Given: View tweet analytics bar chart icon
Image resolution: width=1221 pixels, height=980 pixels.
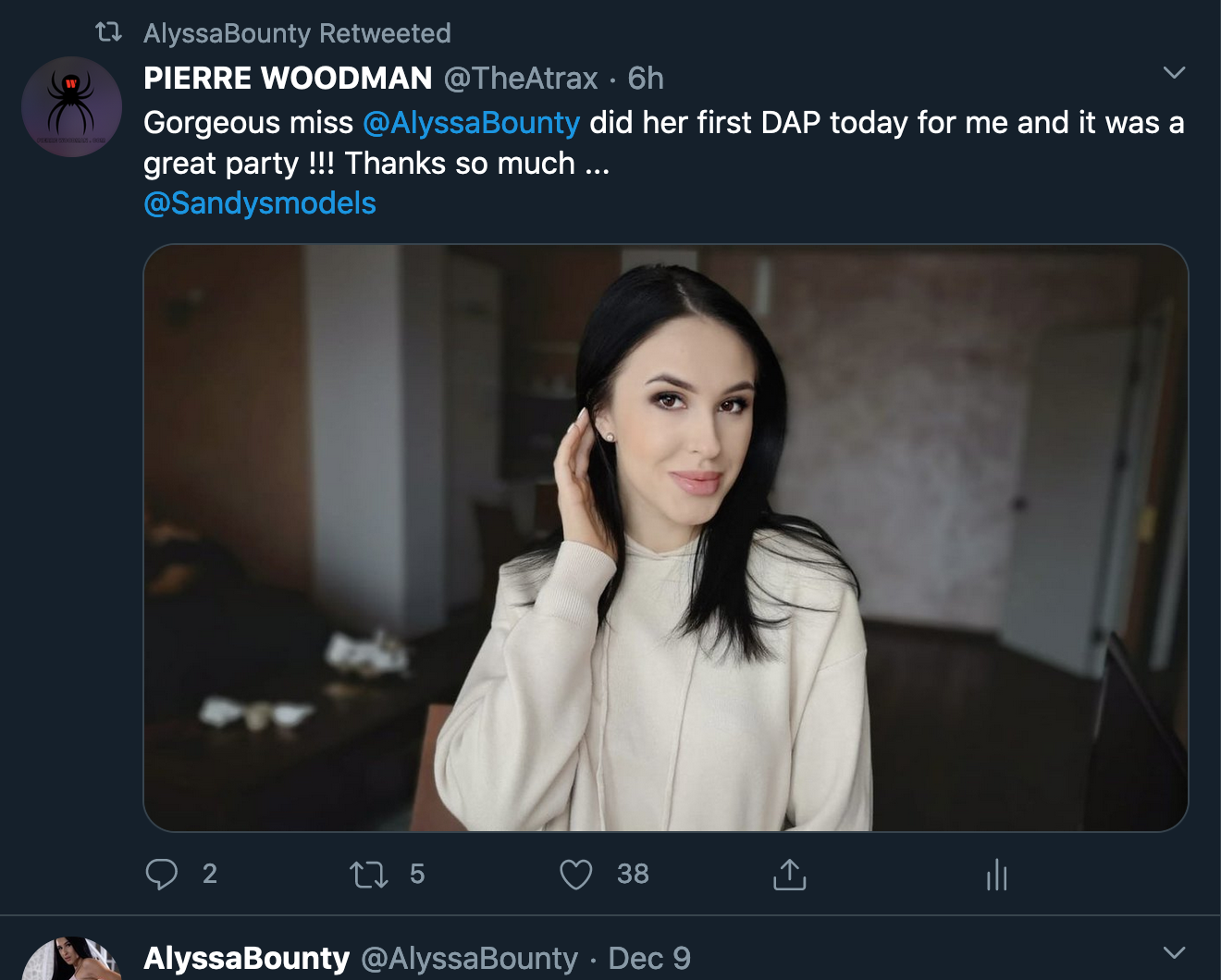Looking at the screenshot, I should tap(996, 874).
